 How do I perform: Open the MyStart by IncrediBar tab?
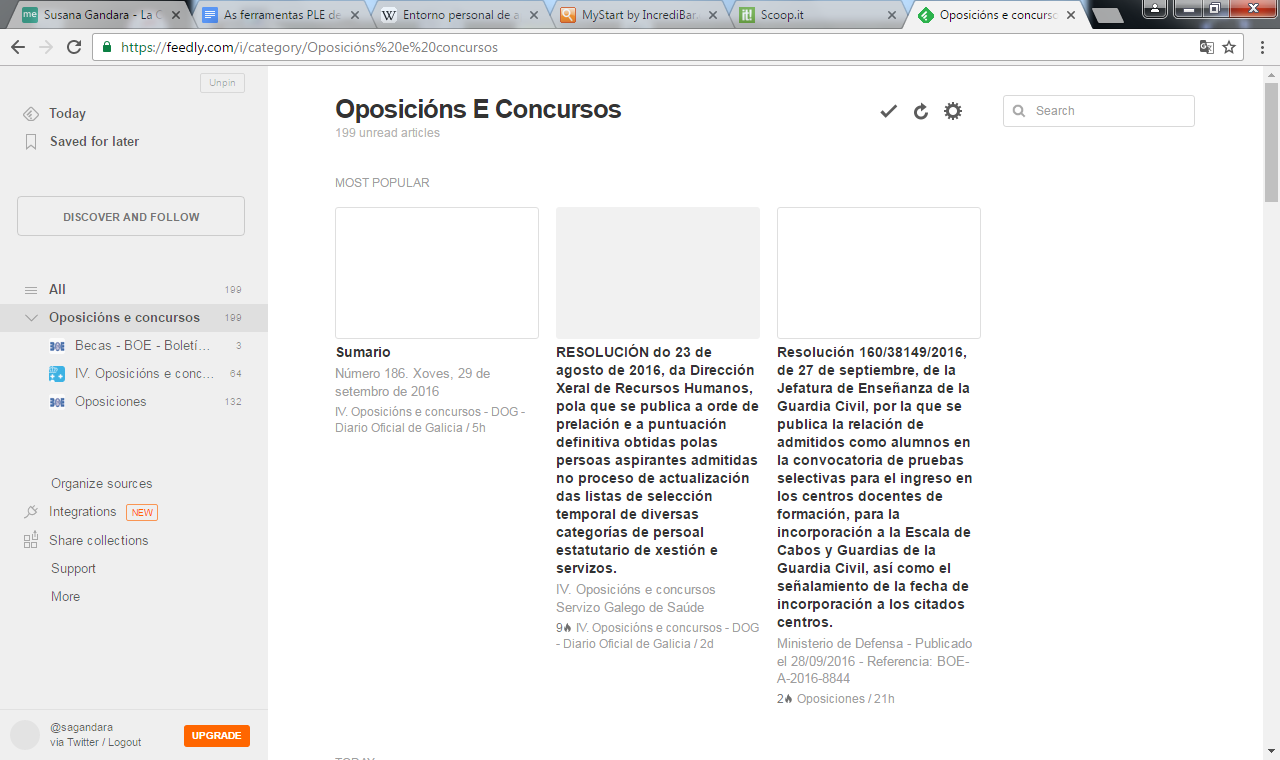pyautogui.click(x=637, y=15)
